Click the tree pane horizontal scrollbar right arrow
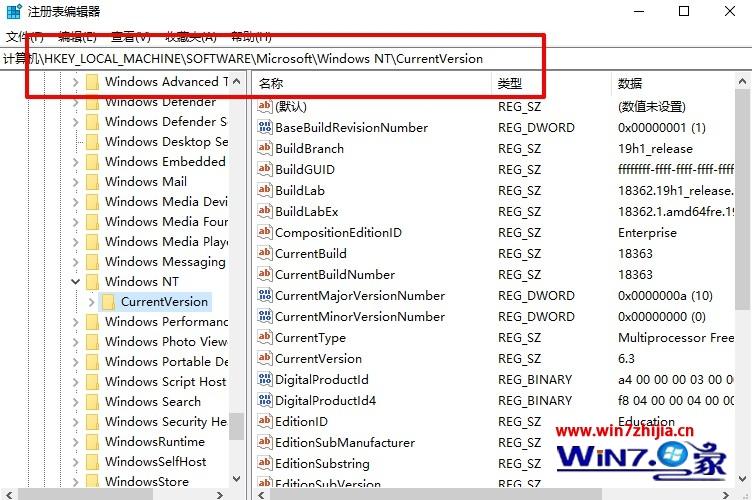The height and width of the screenshot is (500, 752). pos(220,494)
